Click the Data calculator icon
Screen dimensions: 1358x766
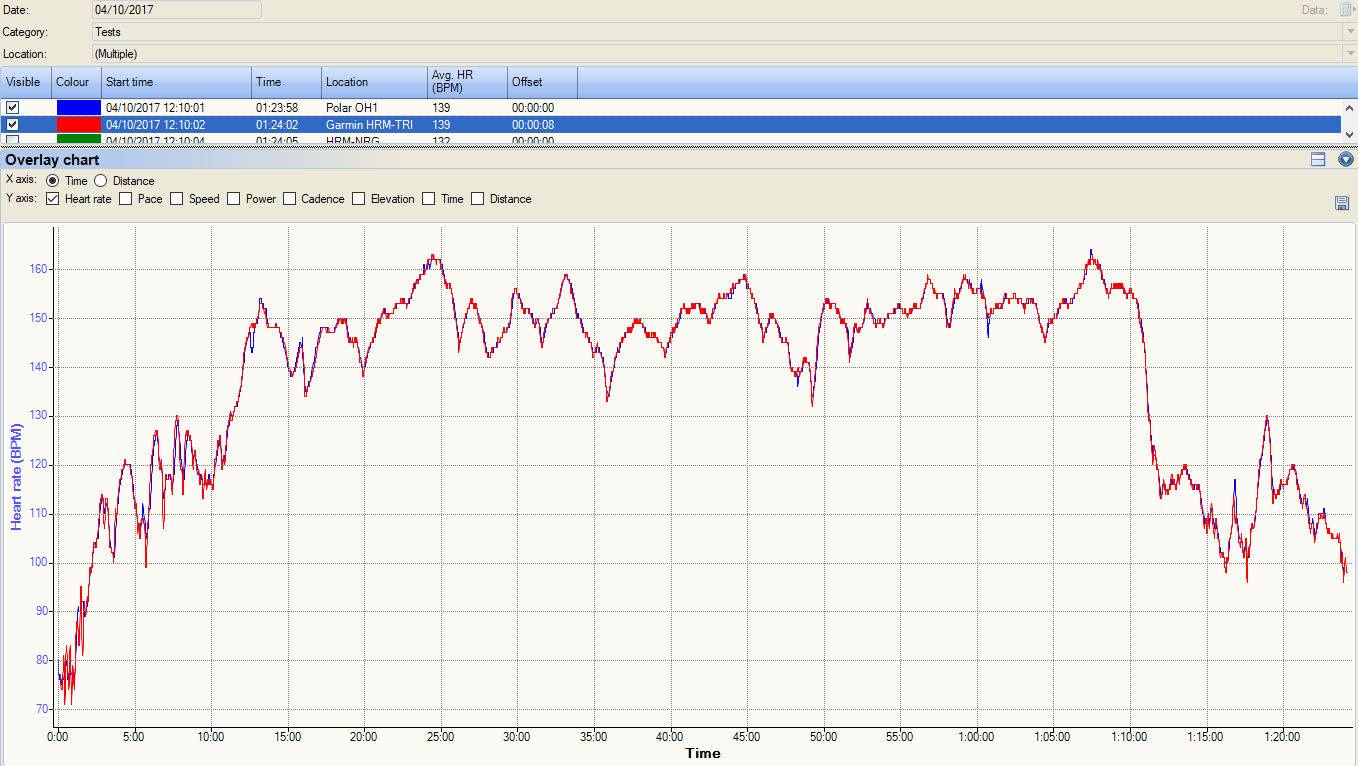pyautogui.click(x=1345, y=10)
